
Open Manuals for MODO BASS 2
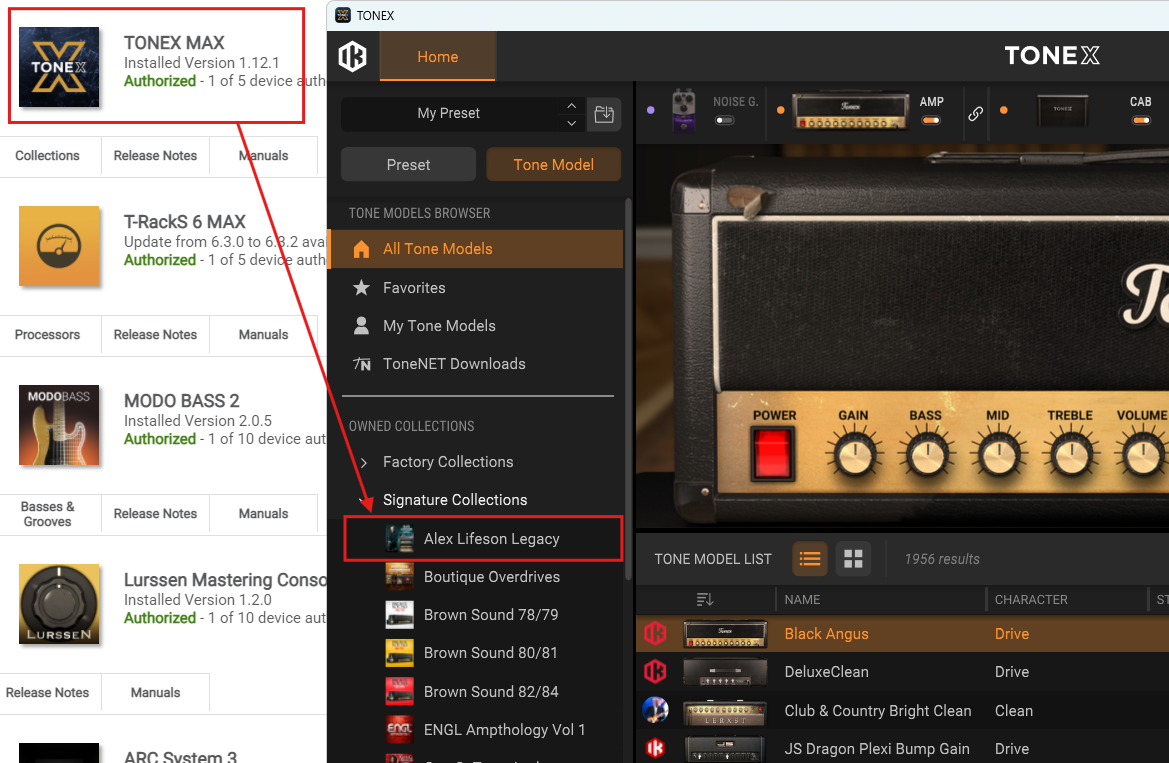pos(263,514)
